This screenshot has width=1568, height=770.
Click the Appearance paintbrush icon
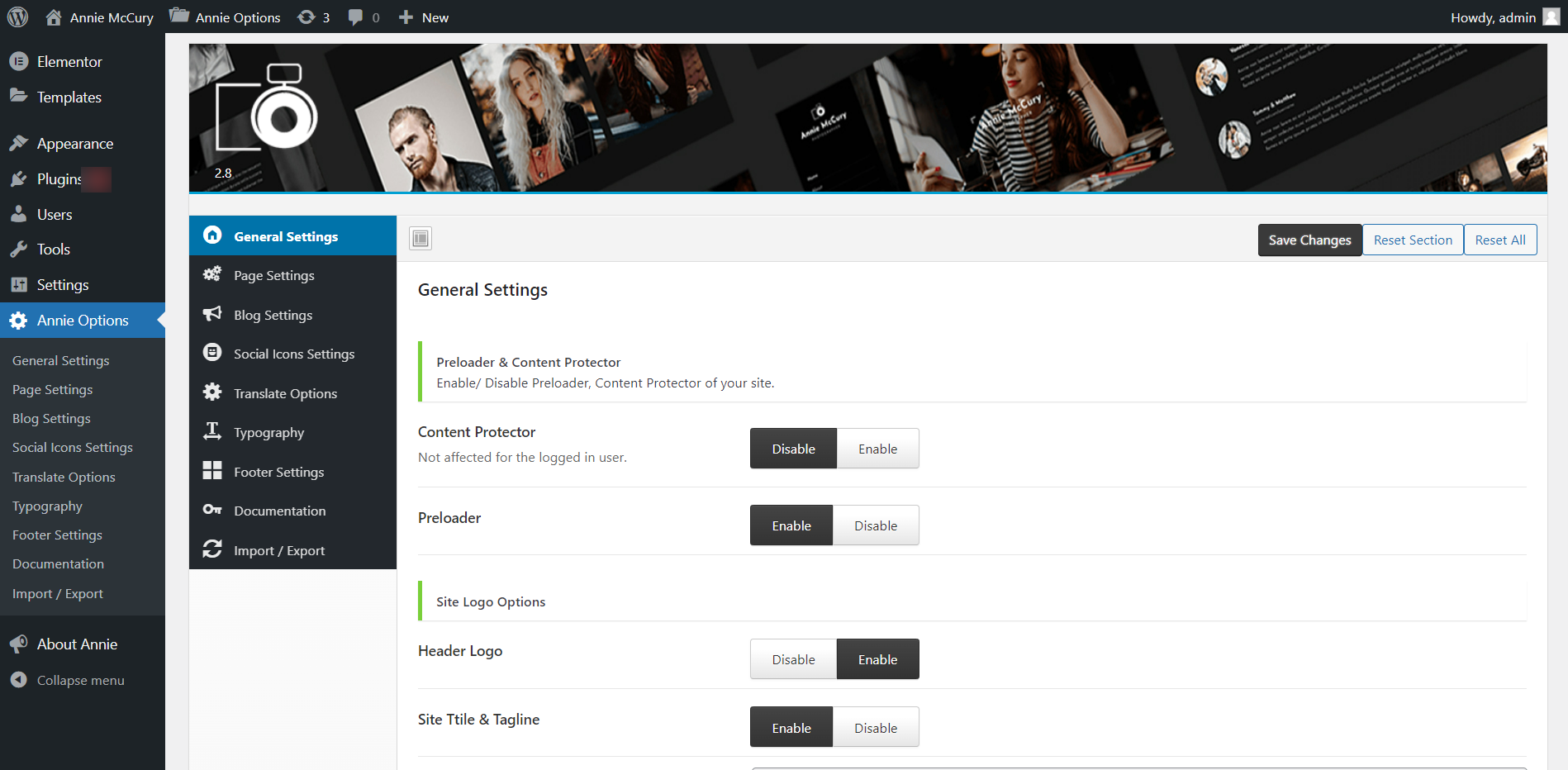point(19,144)
